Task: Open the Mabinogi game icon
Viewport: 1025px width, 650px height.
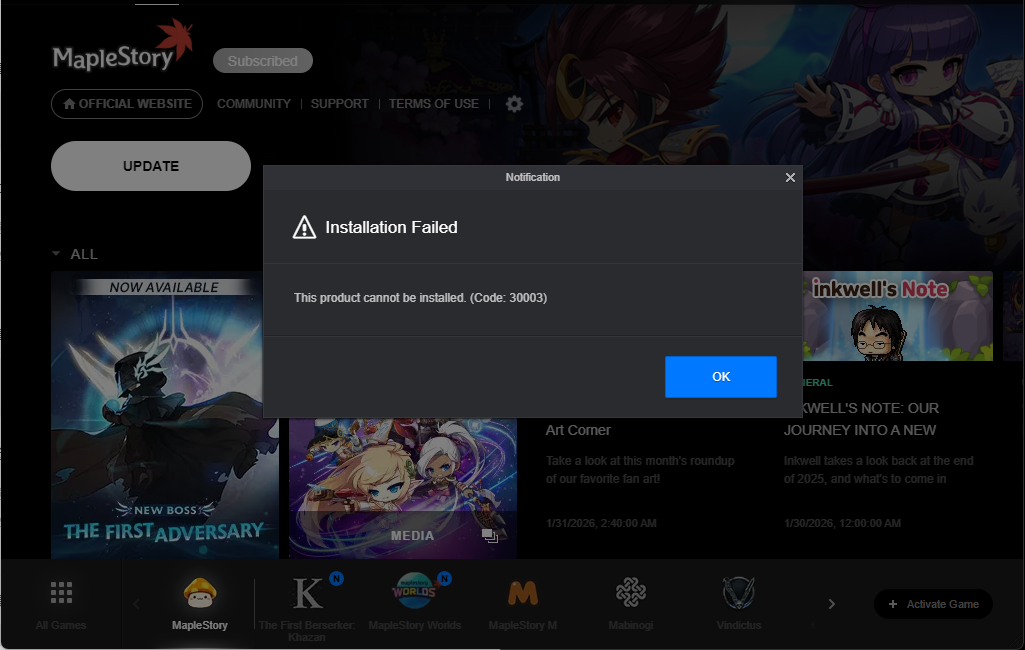Action: click(630, 594)
